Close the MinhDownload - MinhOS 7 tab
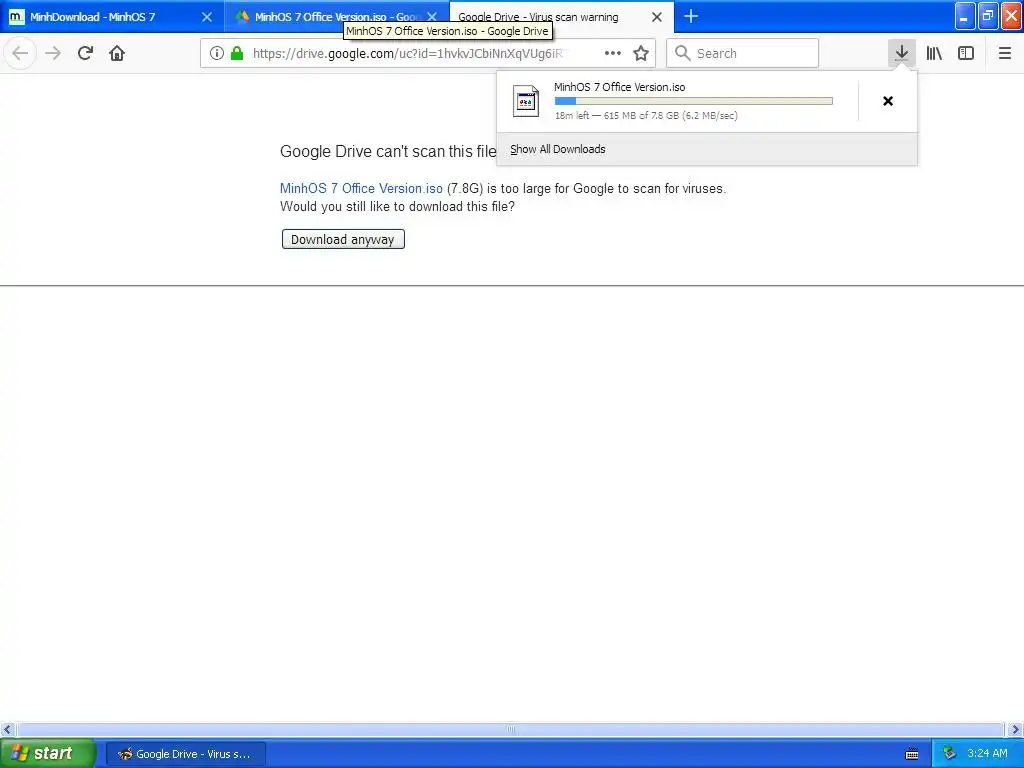Image resolution: width=1024 pixels, height=768 pixels. click(206, 17)
